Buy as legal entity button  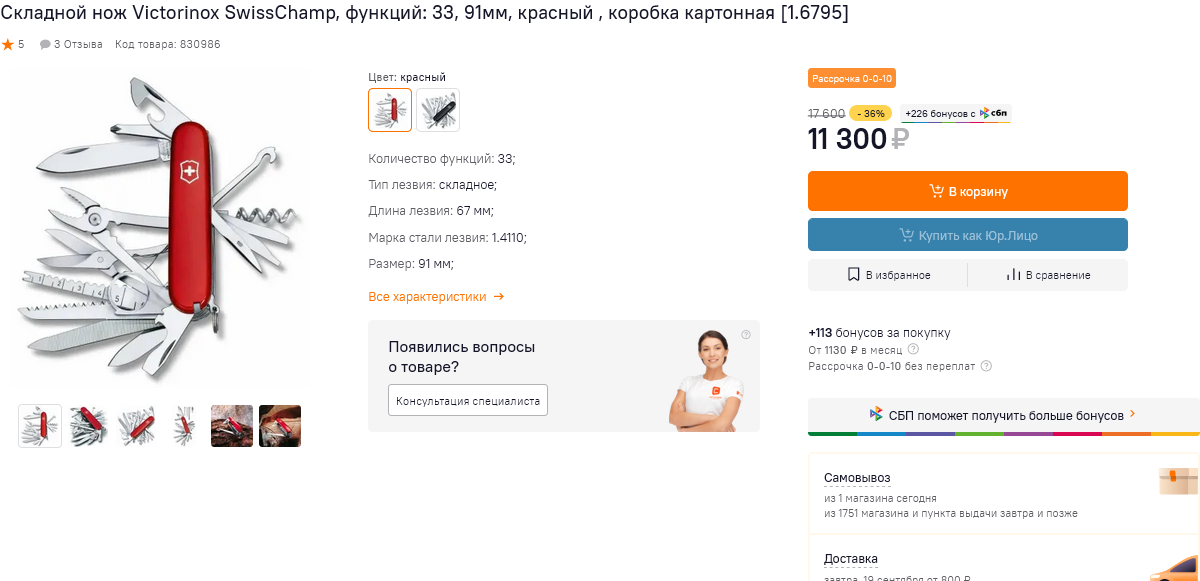click(967, 235)
